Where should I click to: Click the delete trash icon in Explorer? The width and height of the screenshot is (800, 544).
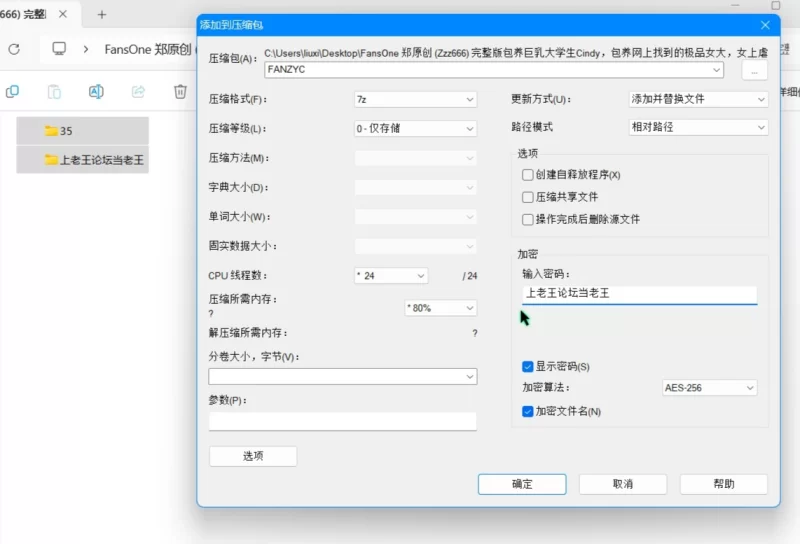180,92
